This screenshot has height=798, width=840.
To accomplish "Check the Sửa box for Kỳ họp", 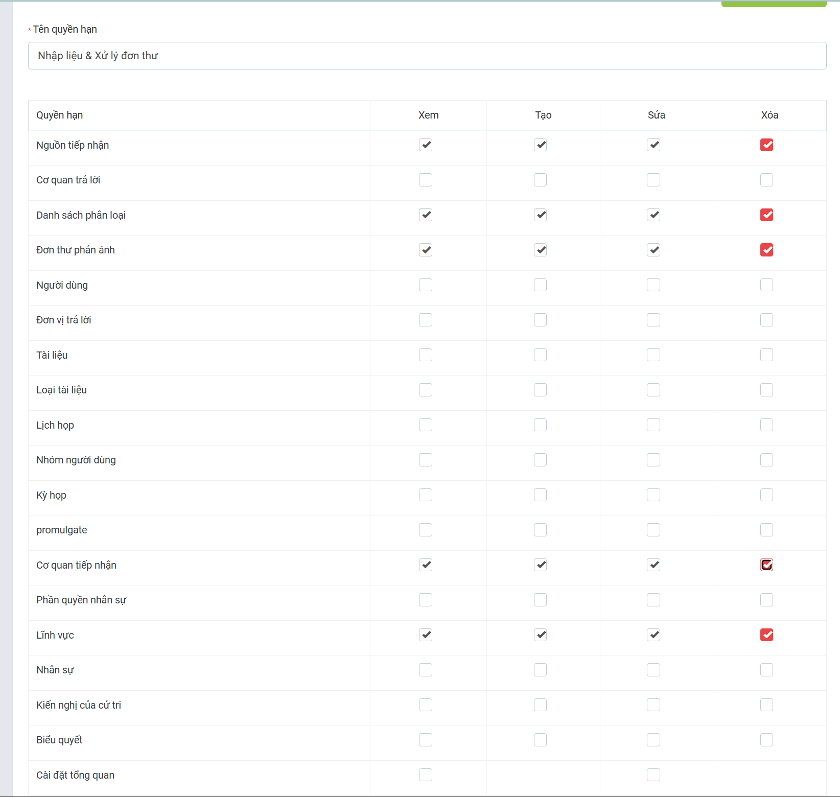I will [654, 495].
